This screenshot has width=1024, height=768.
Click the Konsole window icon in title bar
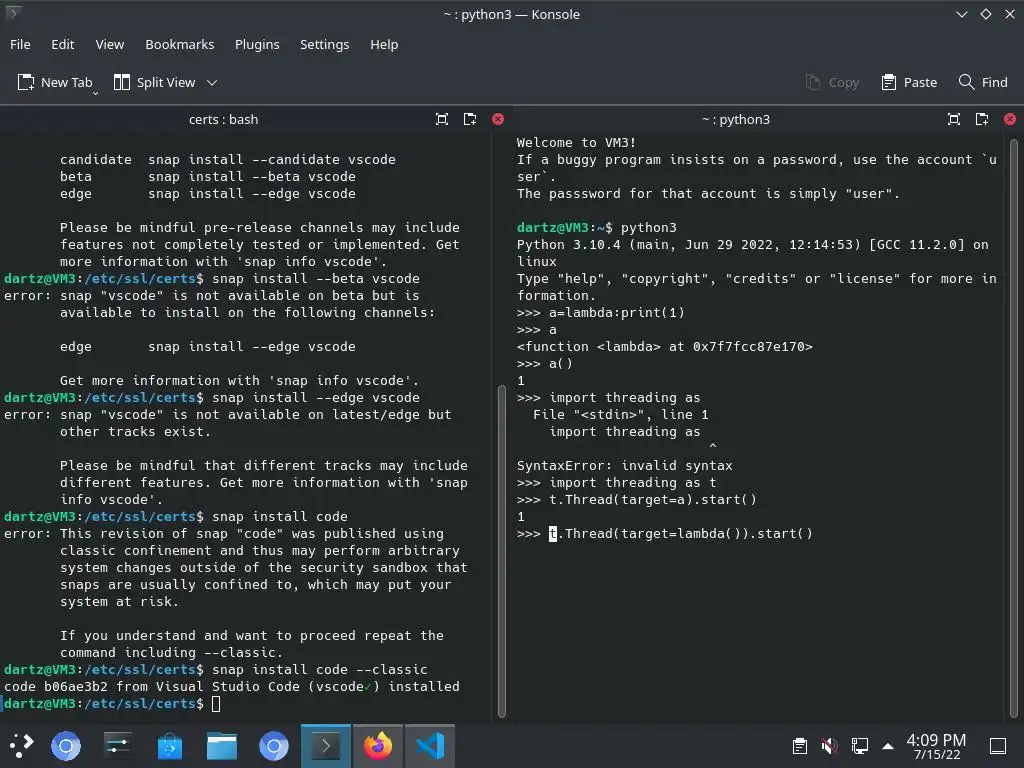[12, 12]
